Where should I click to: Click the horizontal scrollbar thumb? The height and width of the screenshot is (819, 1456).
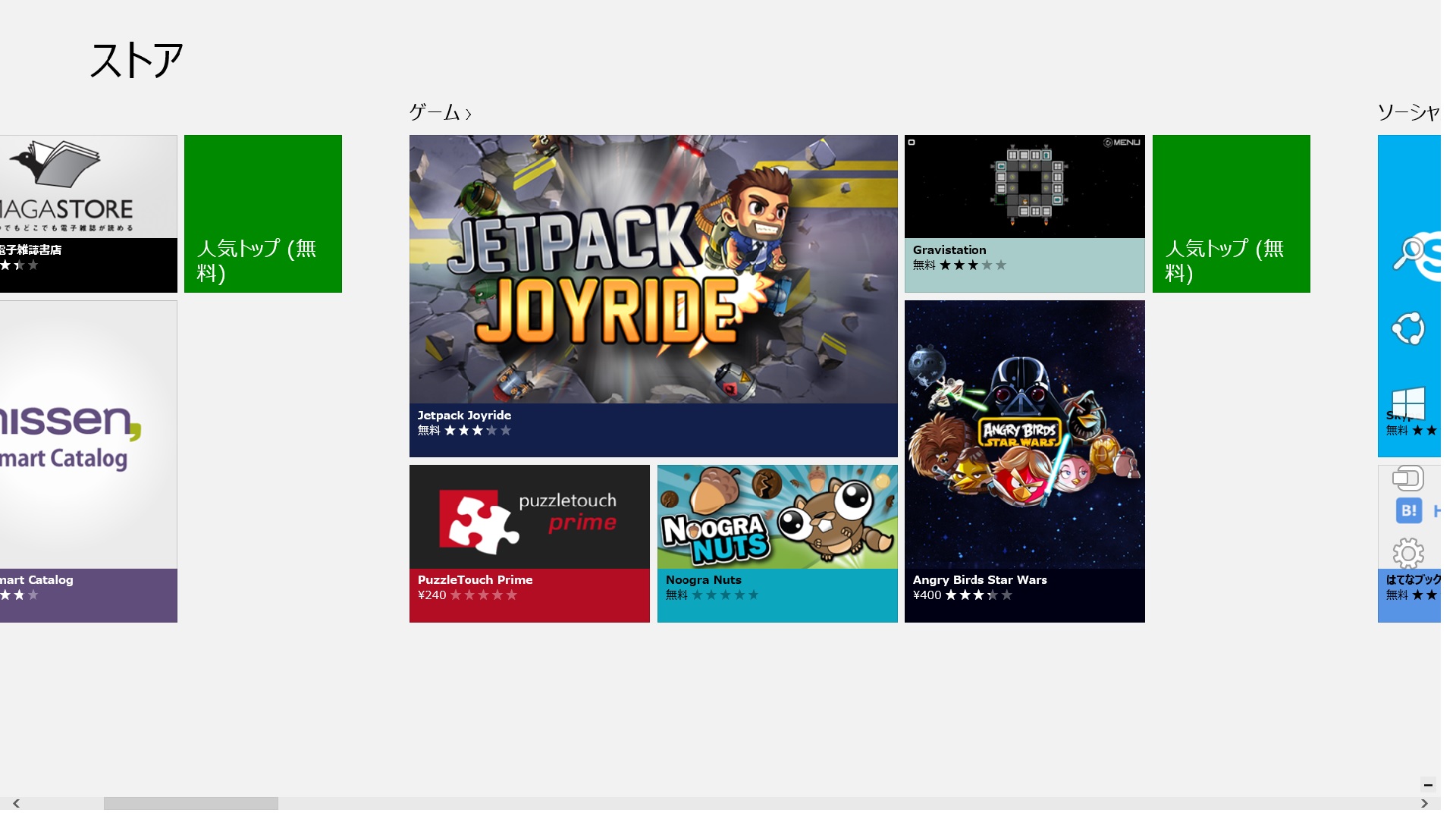tap(190, 803)
